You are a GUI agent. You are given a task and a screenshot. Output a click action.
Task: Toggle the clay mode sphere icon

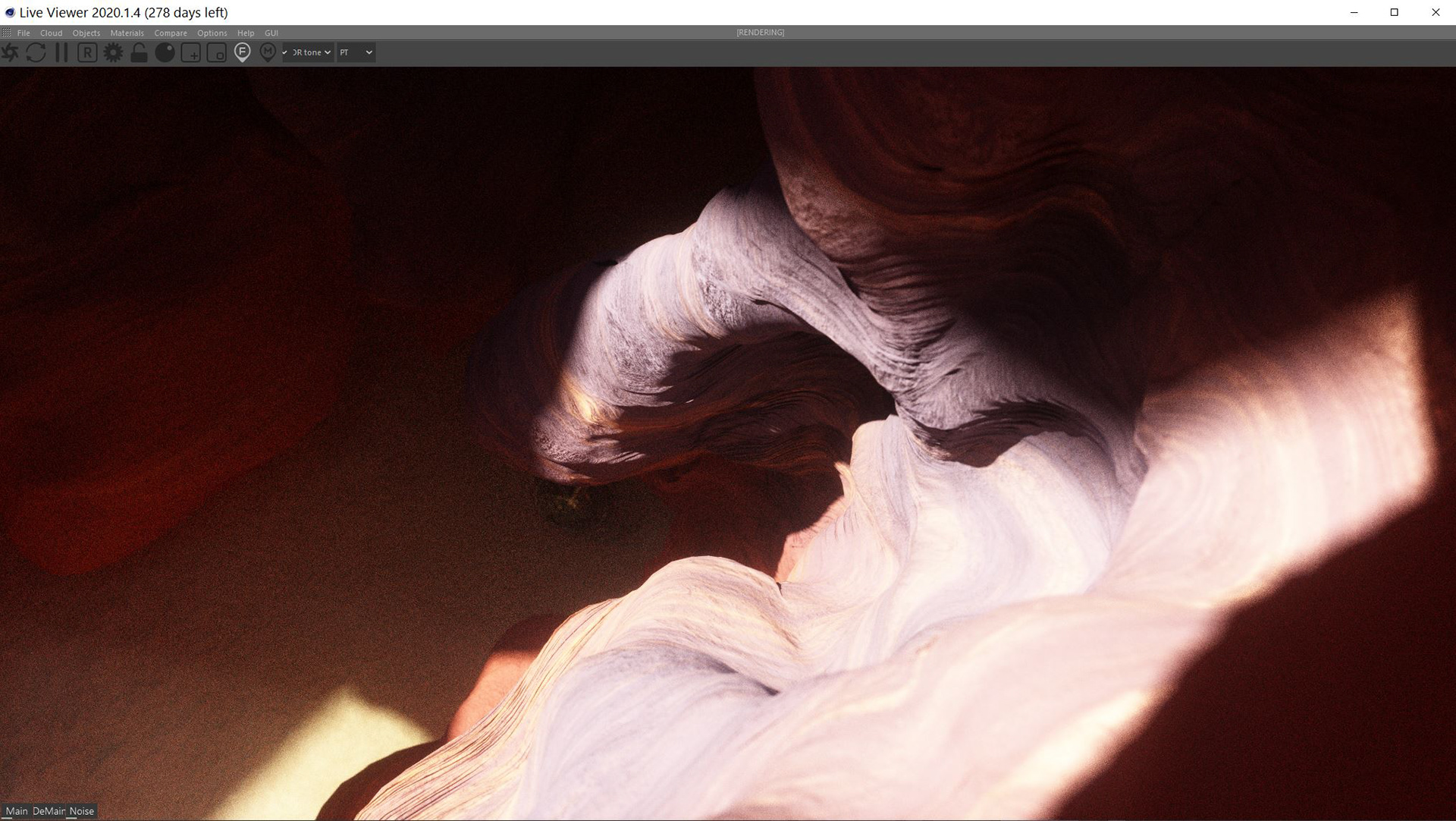coord(165,52)
